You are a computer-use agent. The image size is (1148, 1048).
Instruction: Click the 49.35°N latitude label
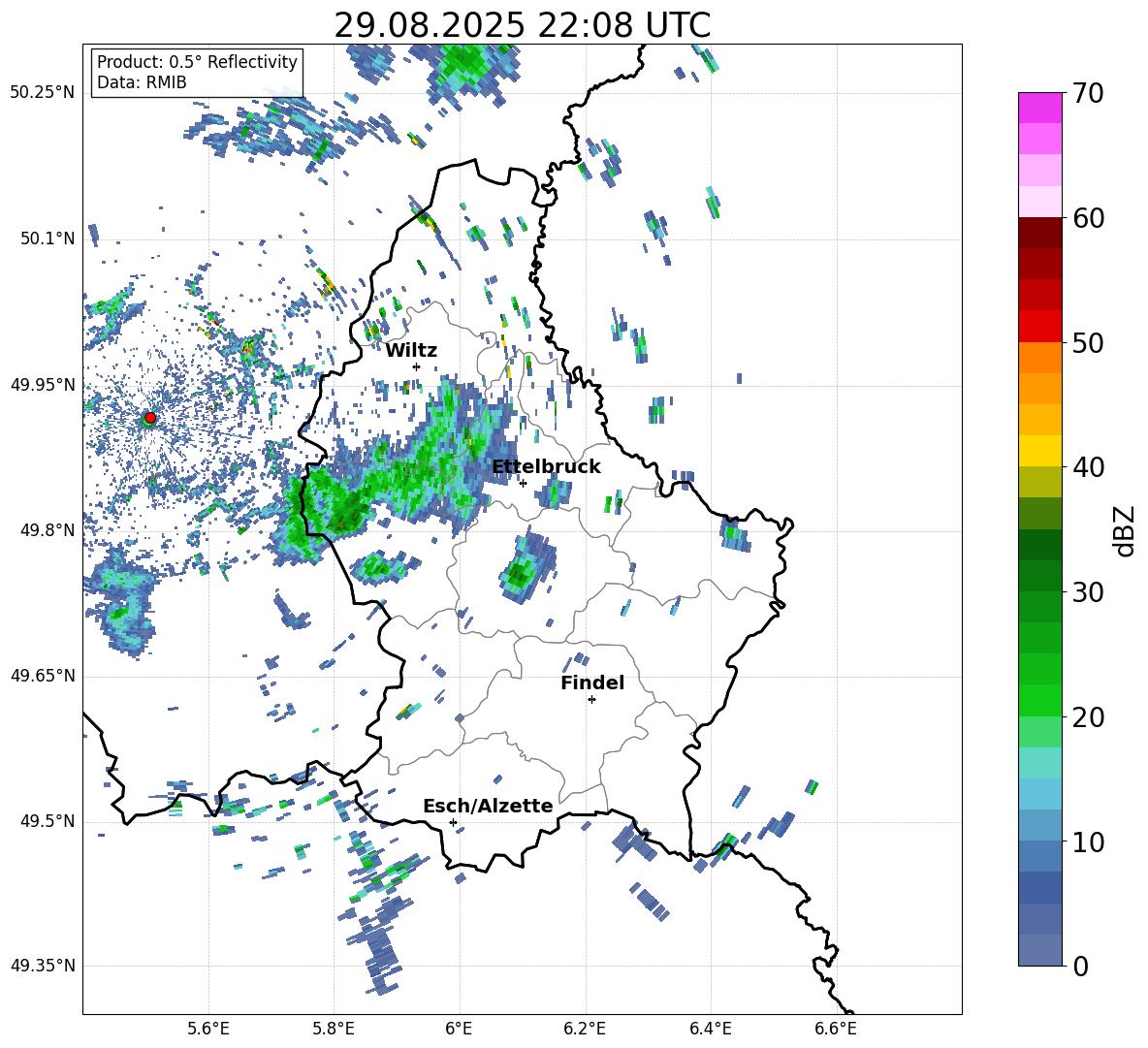click(x=43, y=966)
